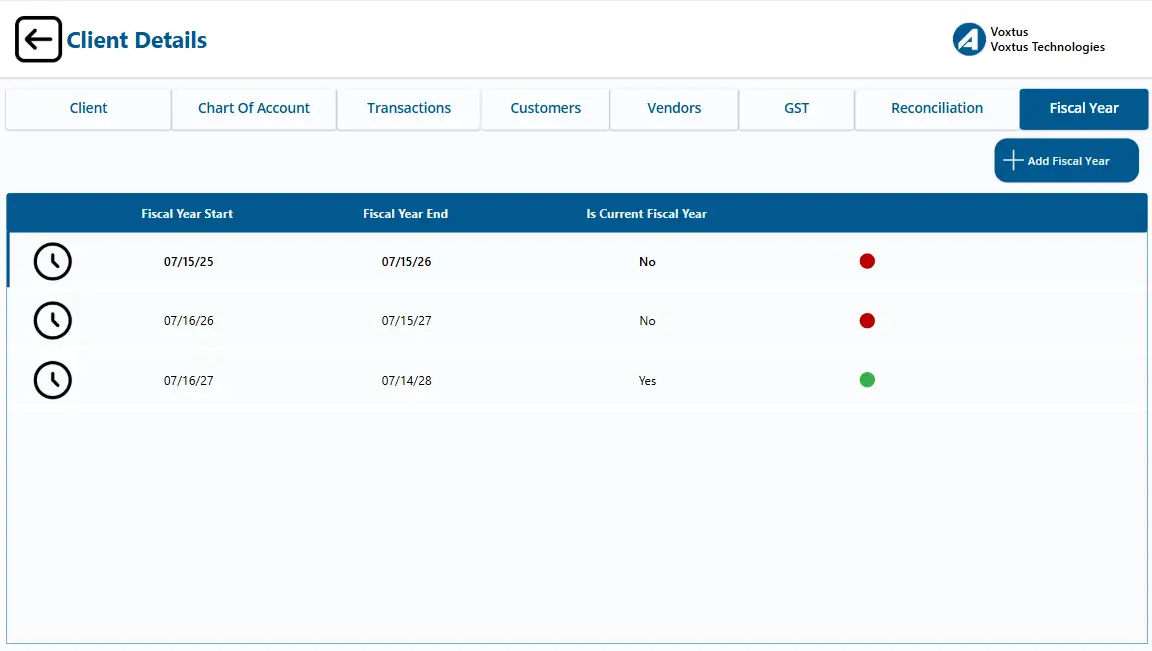Image resolution: width=1152 pixels, height=651 pixels.
Task: Click red status dot in 07/15/25 row
Action: pyautogui.click(x=867, y=262)
